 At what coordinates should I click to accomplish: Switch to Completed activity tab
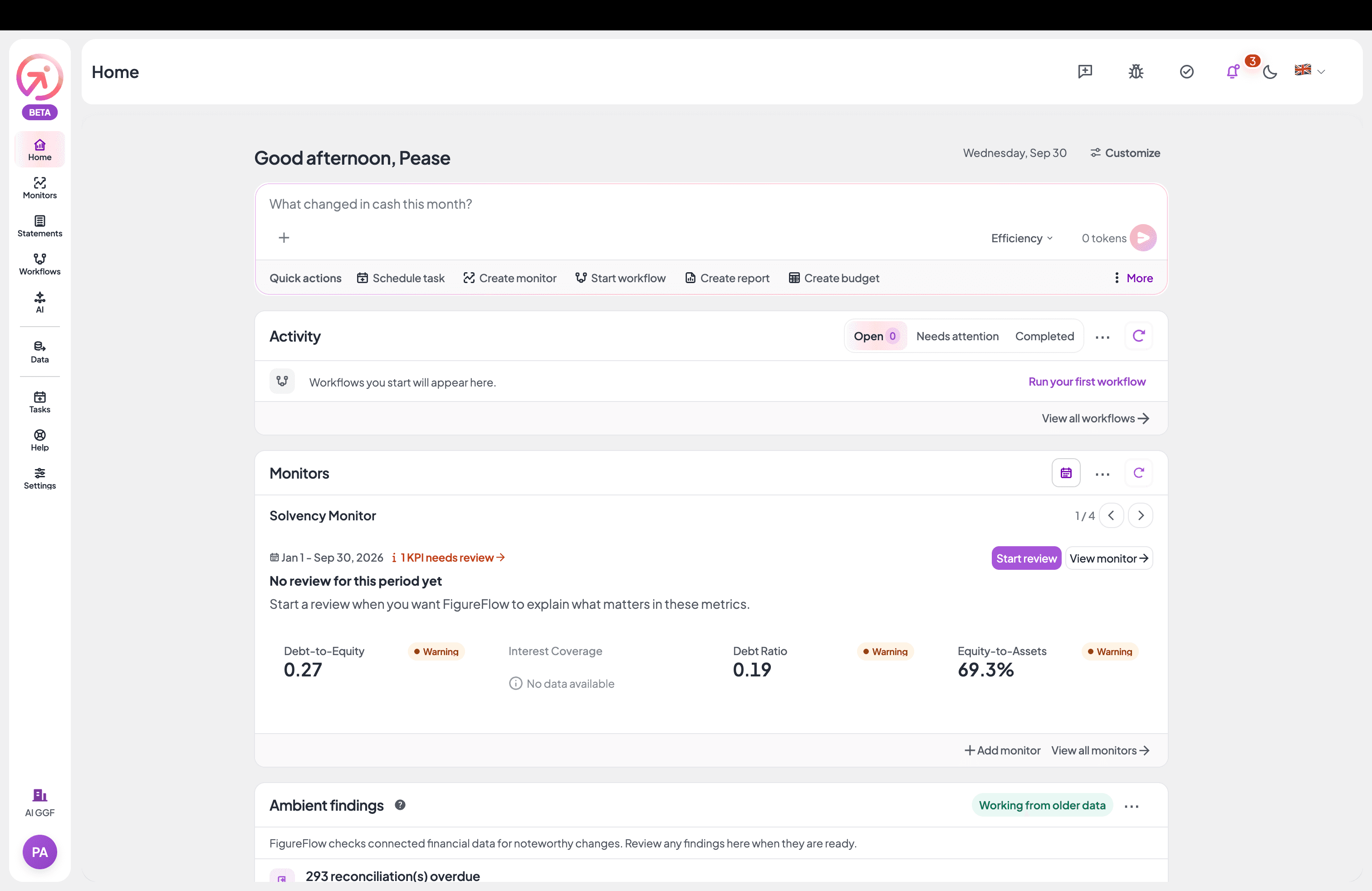(x=1044, y=336)
